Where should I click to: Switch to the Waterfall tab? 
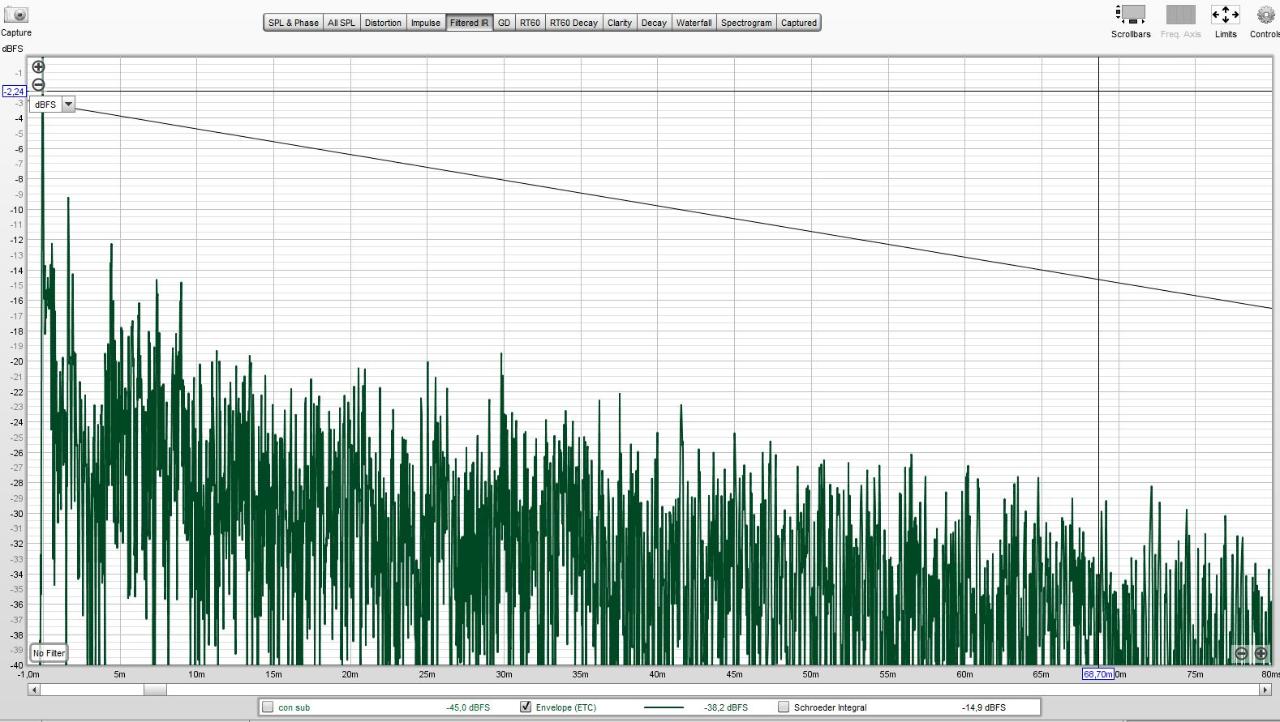694,23
